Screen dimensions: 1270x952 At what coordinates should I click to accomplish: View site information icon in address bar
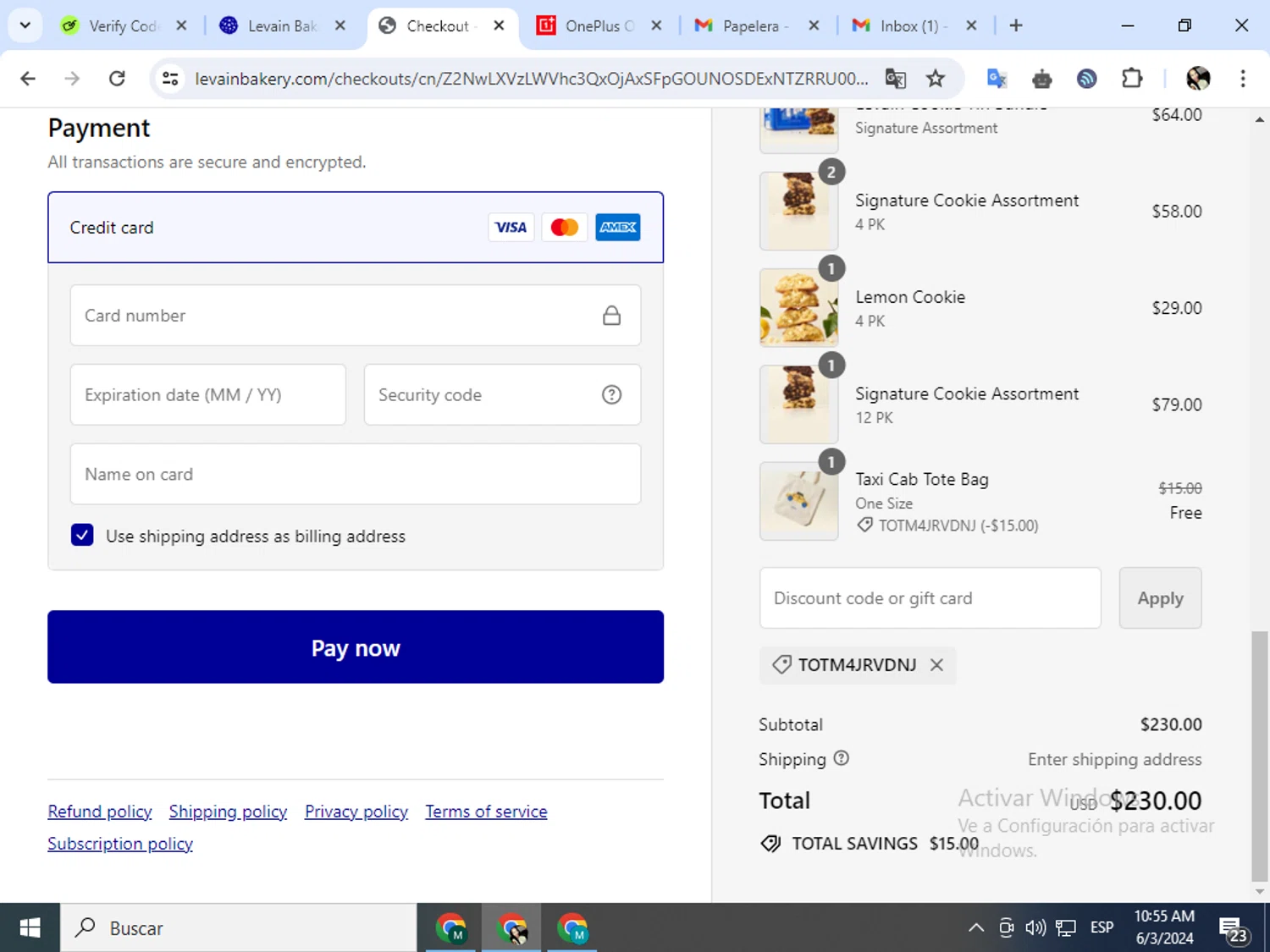170,79
